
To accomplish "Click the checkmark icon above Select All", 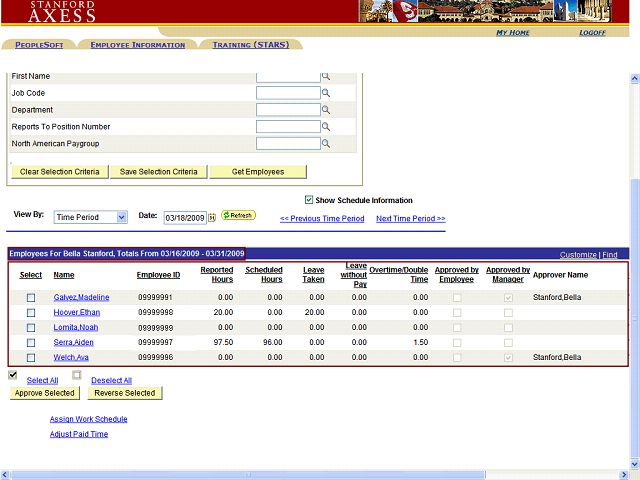I will (x=13, y=375).
